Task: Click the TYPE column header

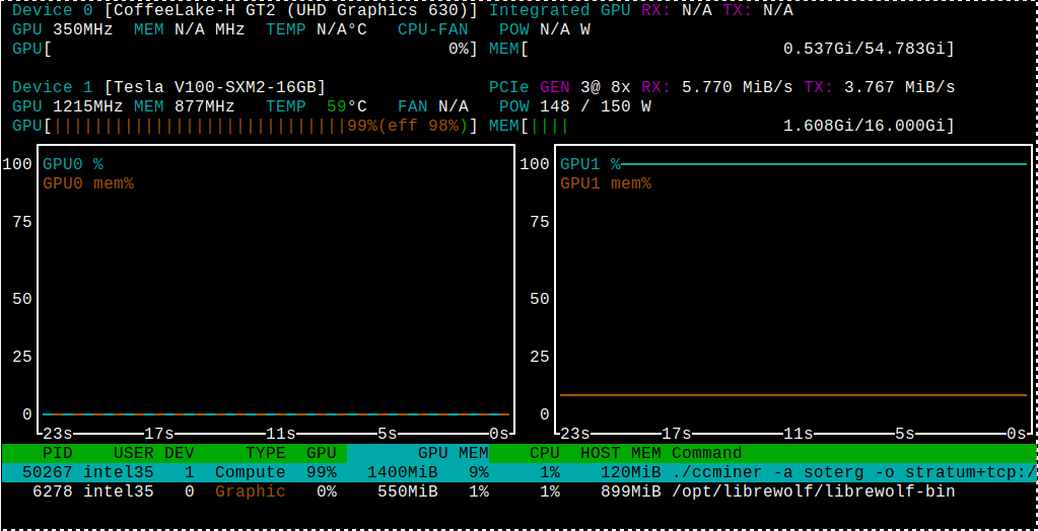Action: point(265,454)
